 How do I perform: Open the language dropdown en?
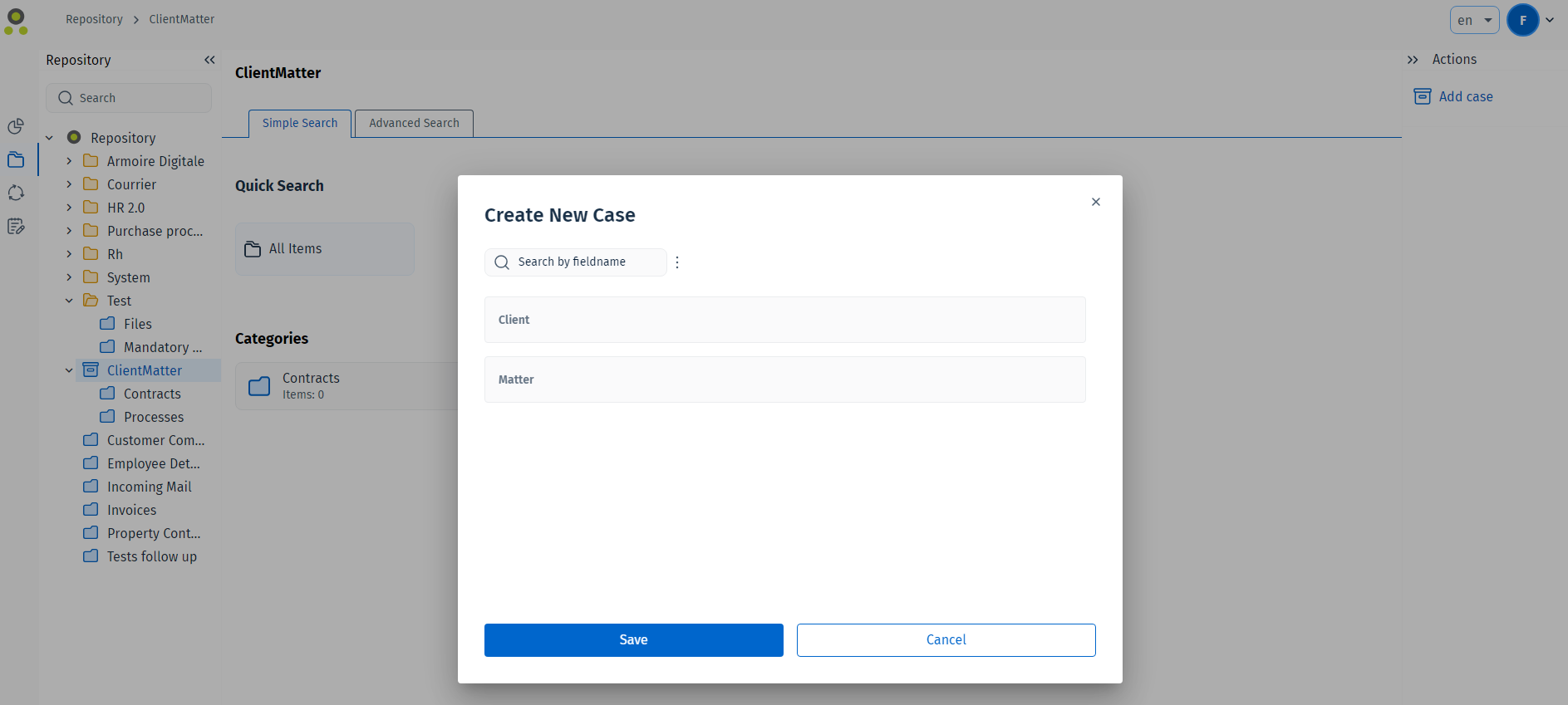coord(1474,20)
